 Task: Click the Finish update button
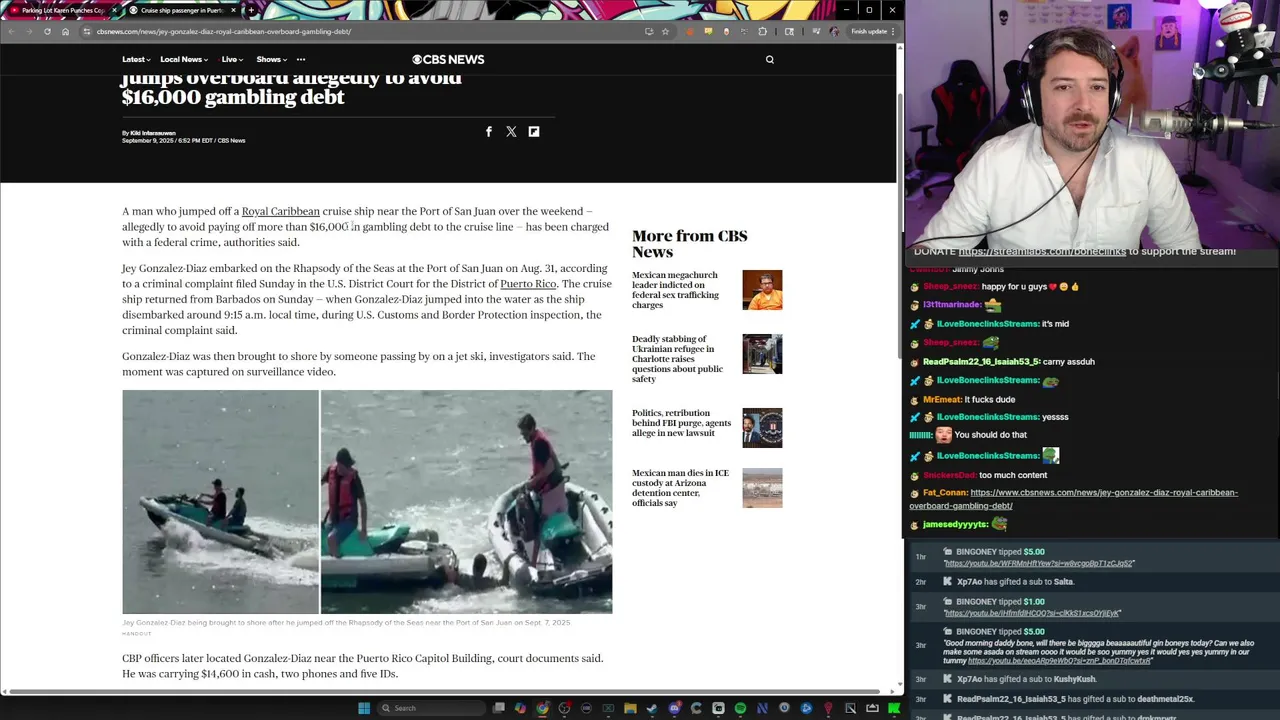click(x=869, y=31)
